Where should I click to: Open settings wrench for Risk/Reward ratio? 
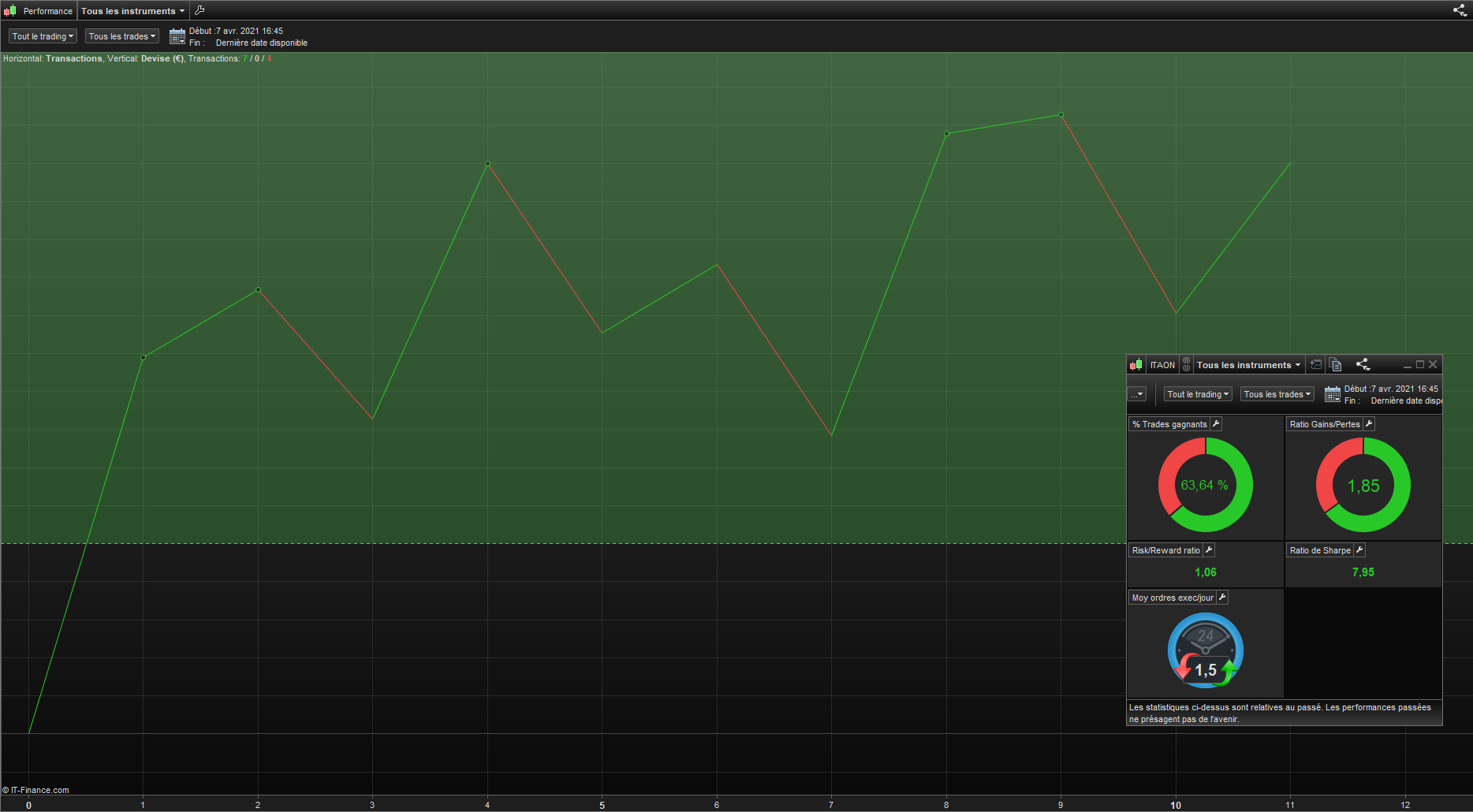[1209, 550]
